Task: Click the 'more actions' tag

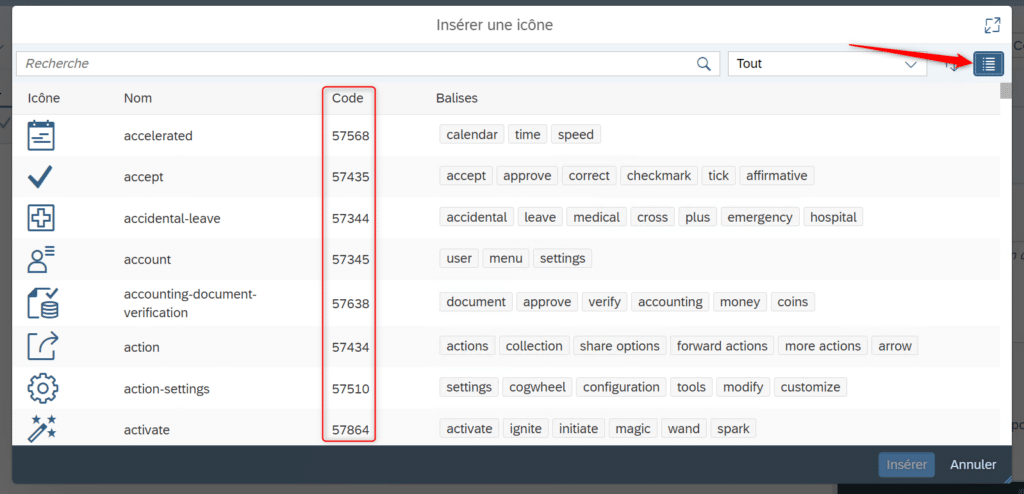Action: (824, 346)
